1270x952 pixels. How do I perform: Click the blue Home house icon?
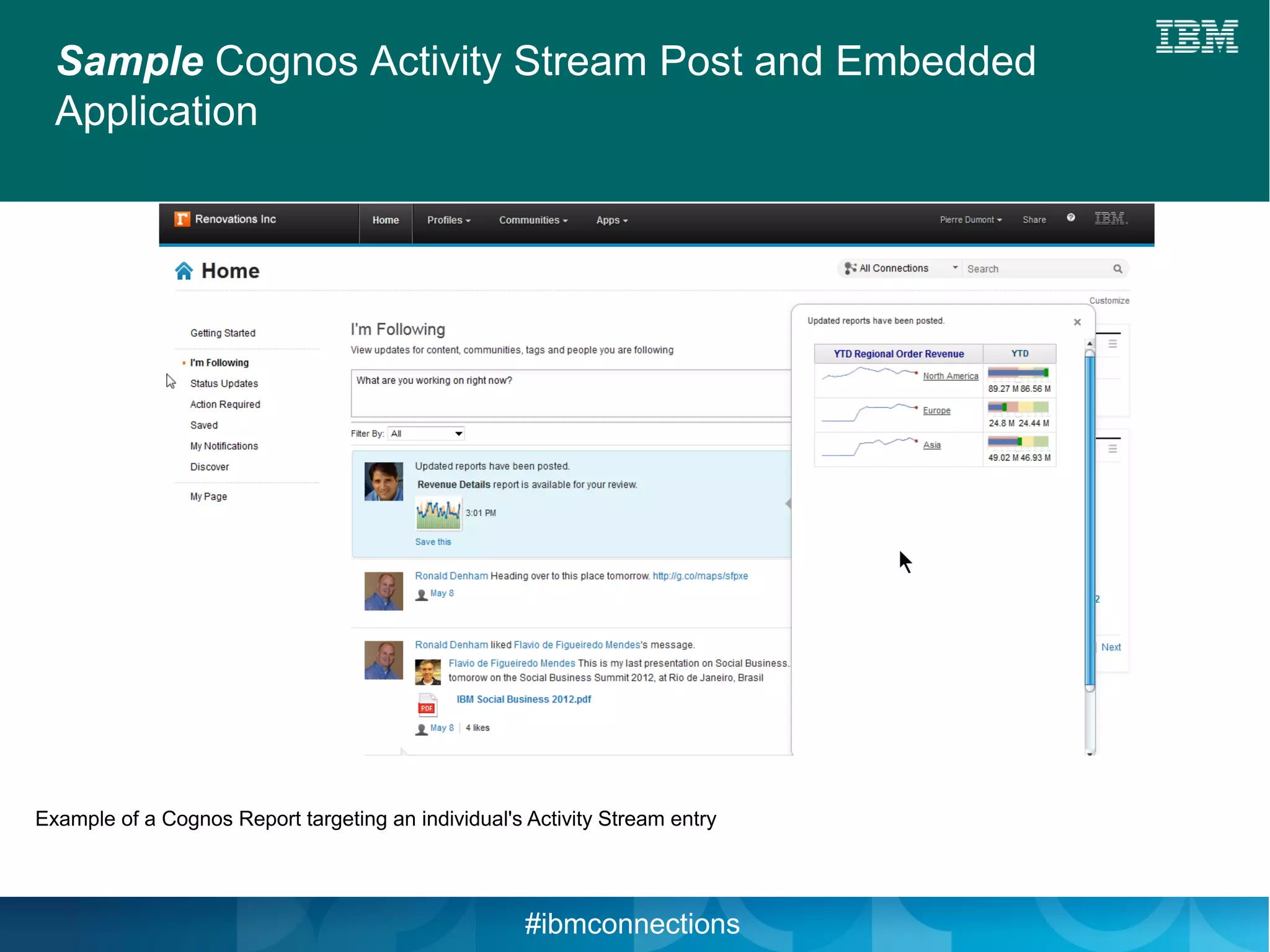pos(184,271)
